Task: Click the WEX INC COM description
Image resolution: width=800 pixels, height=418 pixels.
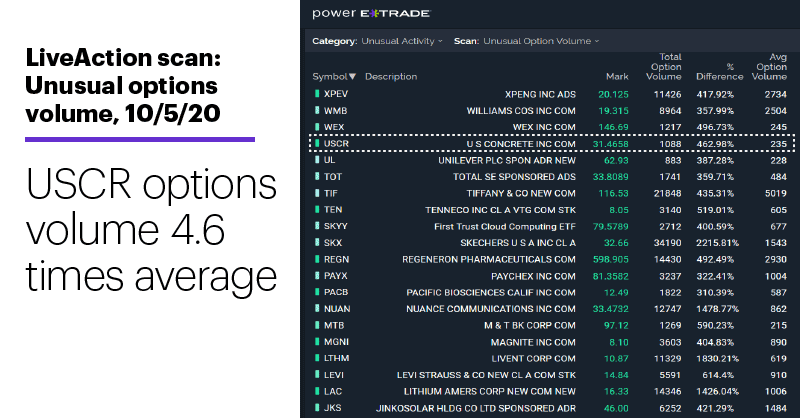Action: coord(544,127)
